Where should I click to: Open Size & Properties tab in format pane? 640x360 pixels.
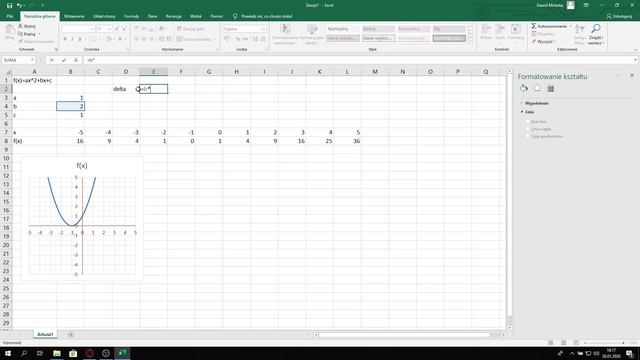click(x=551, y=88)
